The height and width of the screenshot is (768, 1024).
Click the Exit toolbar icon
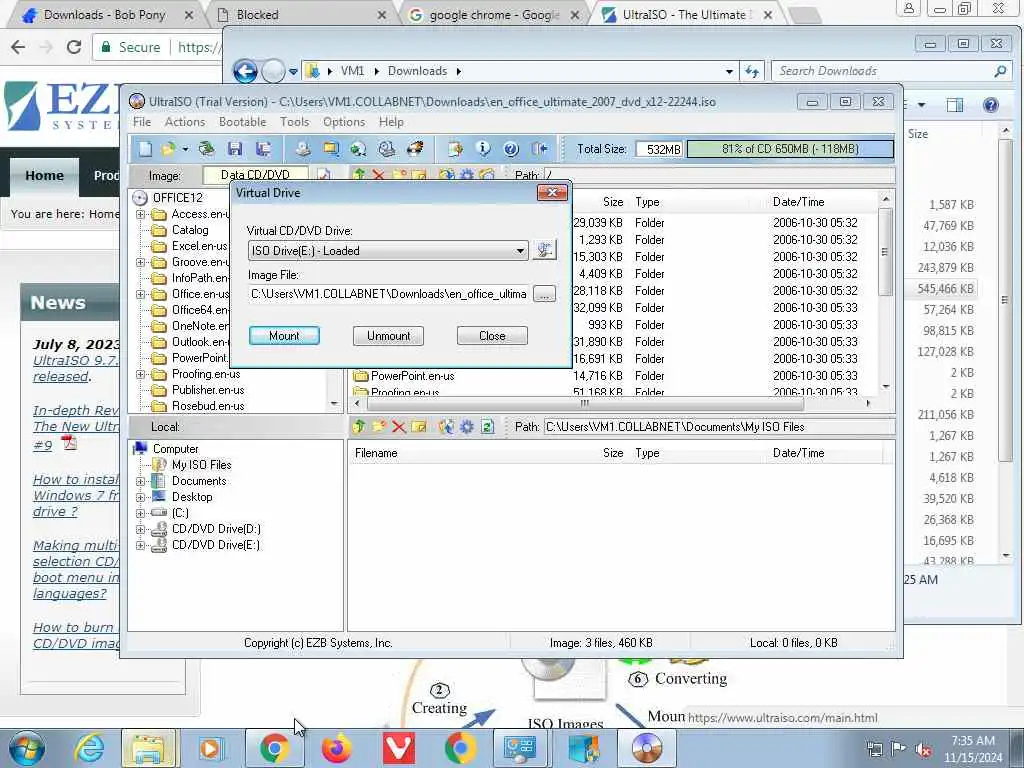(x=539, y=149)
